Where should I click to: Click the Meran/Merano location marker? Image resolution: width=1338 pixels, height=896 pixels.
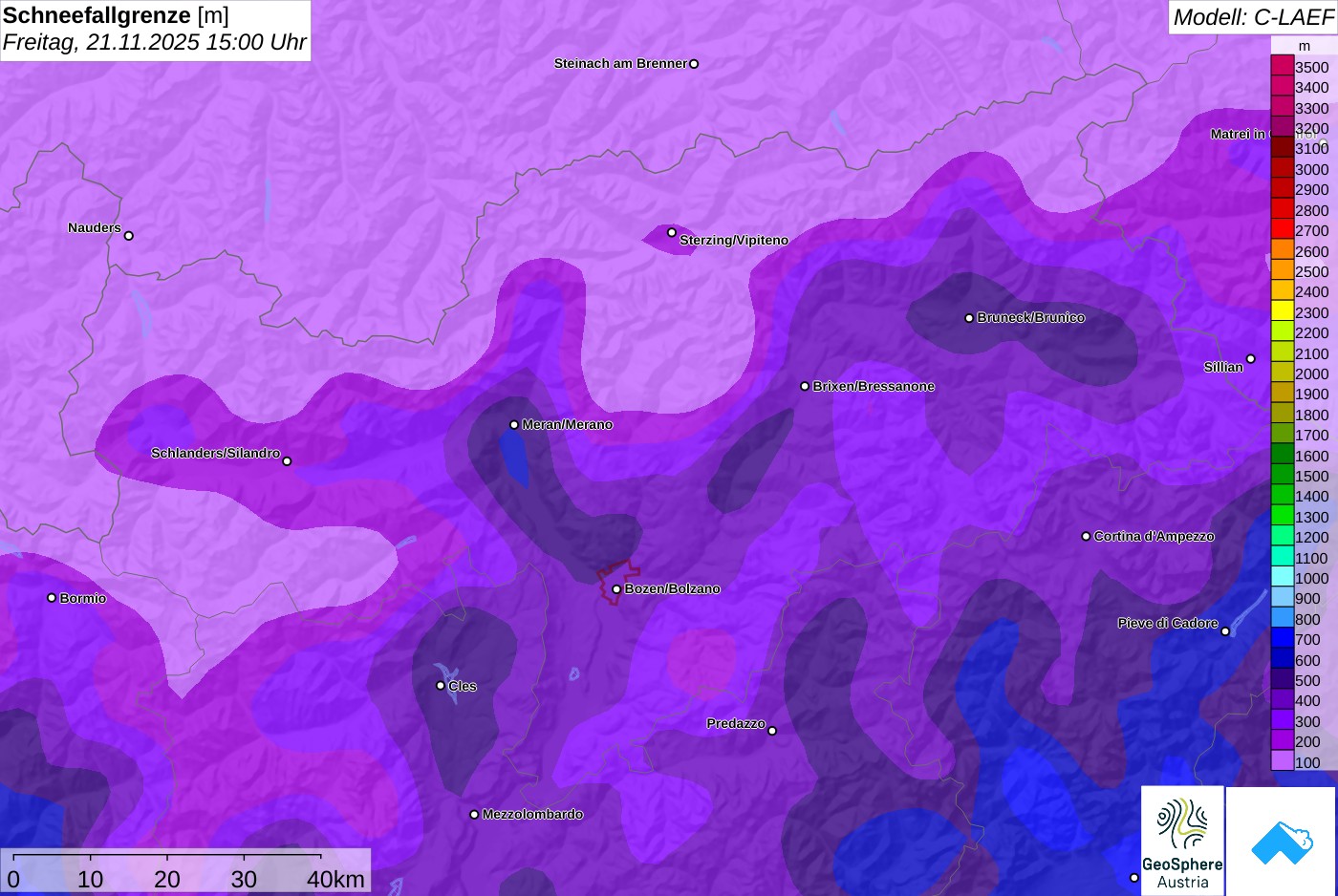pyautogui.click(x=514, y=424)
